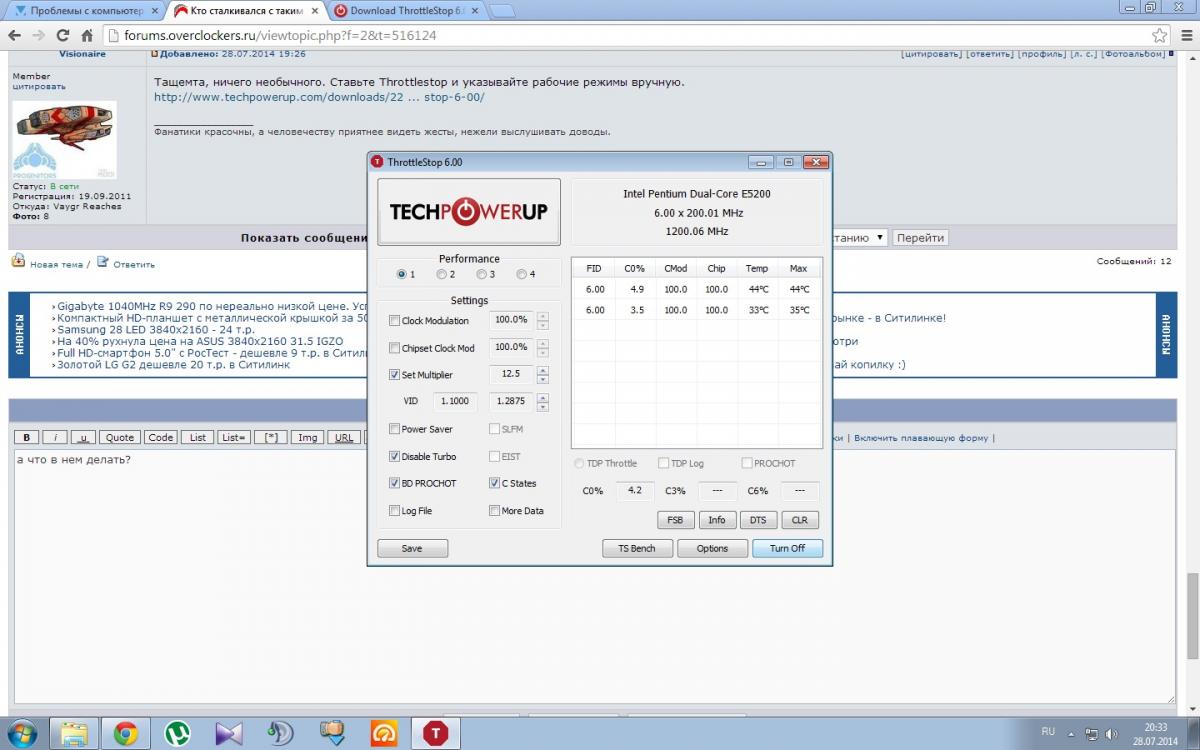Bookmark the page with the star icon

pyautogui.click(x=1157, y=35)
